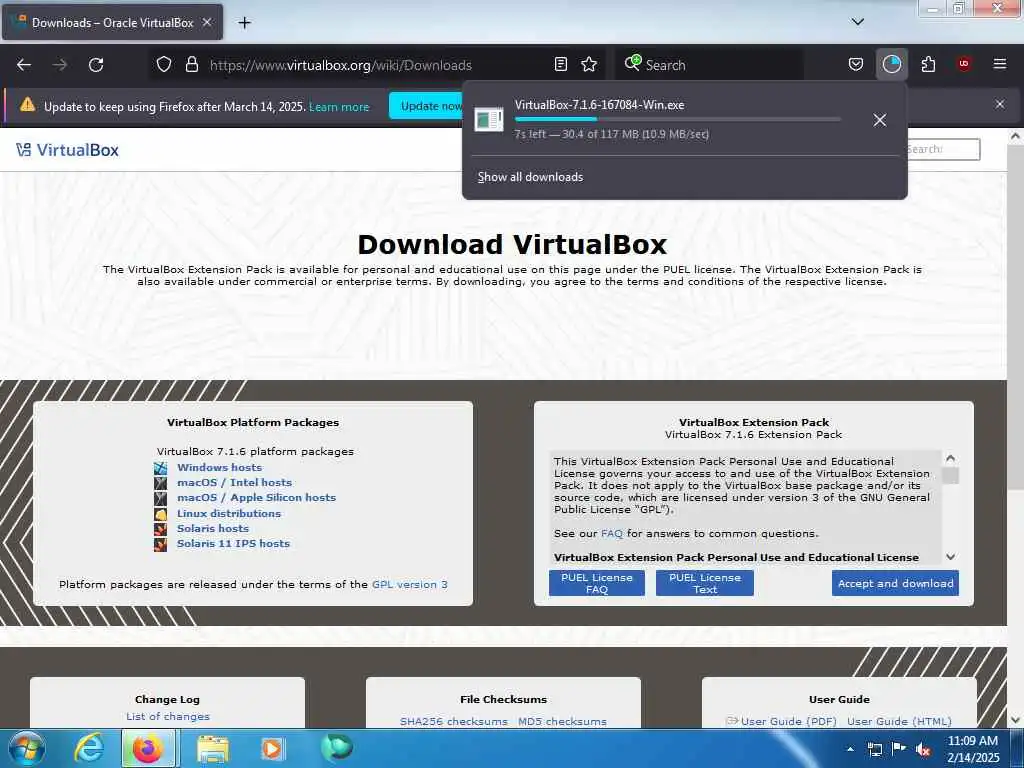Open Action Center flag tray icon
Viewport: 1024px width, 768px height.
coord(899,749)
